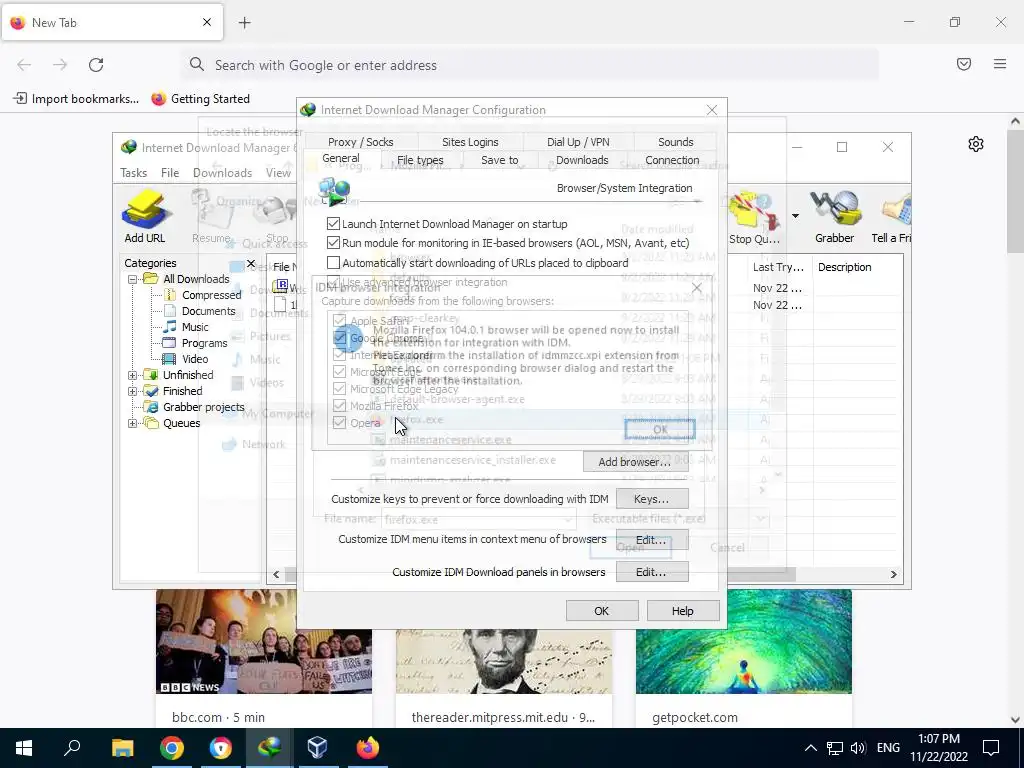This screenshot has height=768, width=1024.
Task: Open the Downloads menu in IDM
Action: 222,173
